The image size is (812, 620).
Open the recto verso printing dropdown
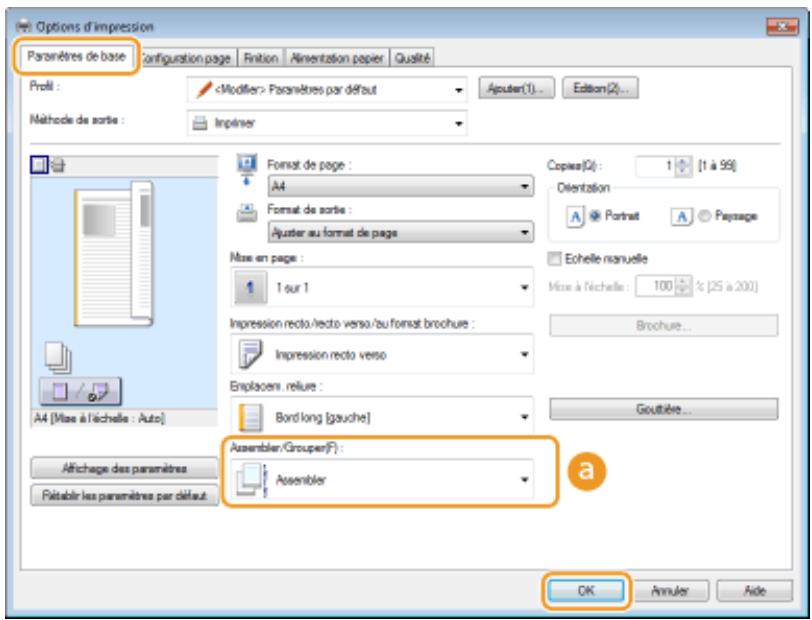click(382, 355)
